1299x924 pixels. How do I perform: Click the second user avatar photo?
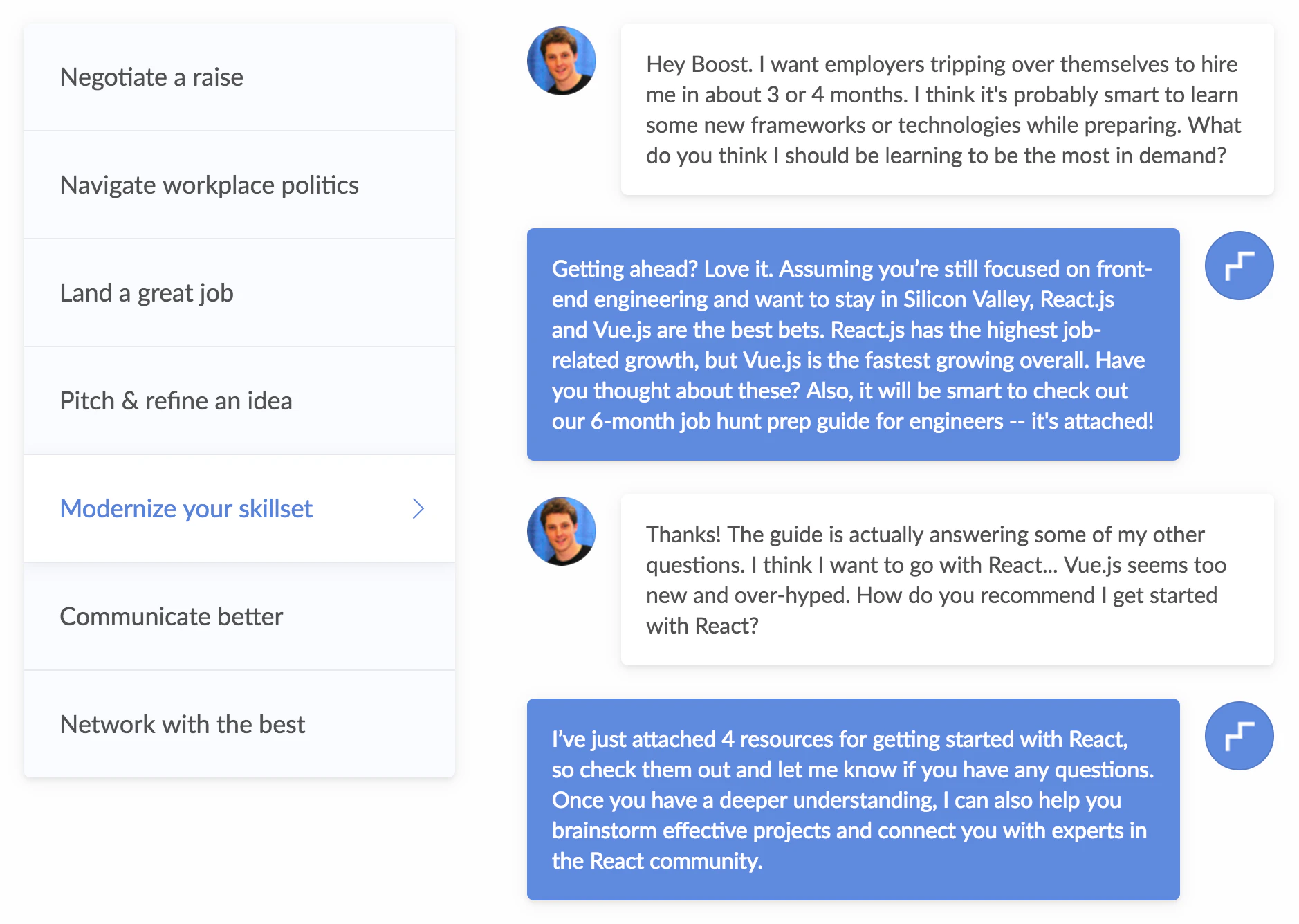(561, 531)
